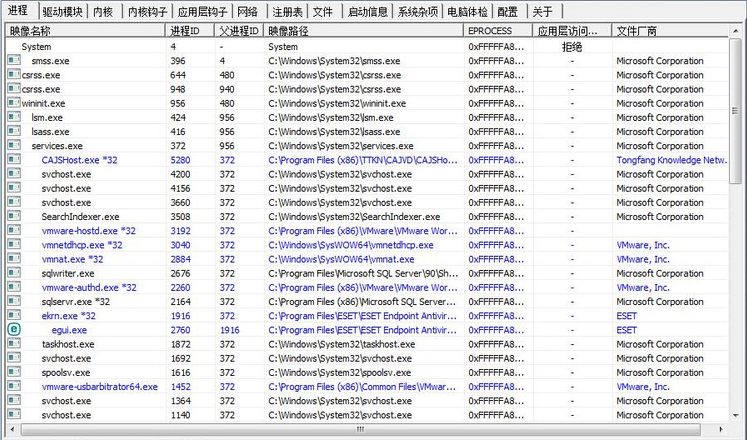Select the egui.exe process name
Viewport: 747px width, 440px height.
[x=69, y=330]
